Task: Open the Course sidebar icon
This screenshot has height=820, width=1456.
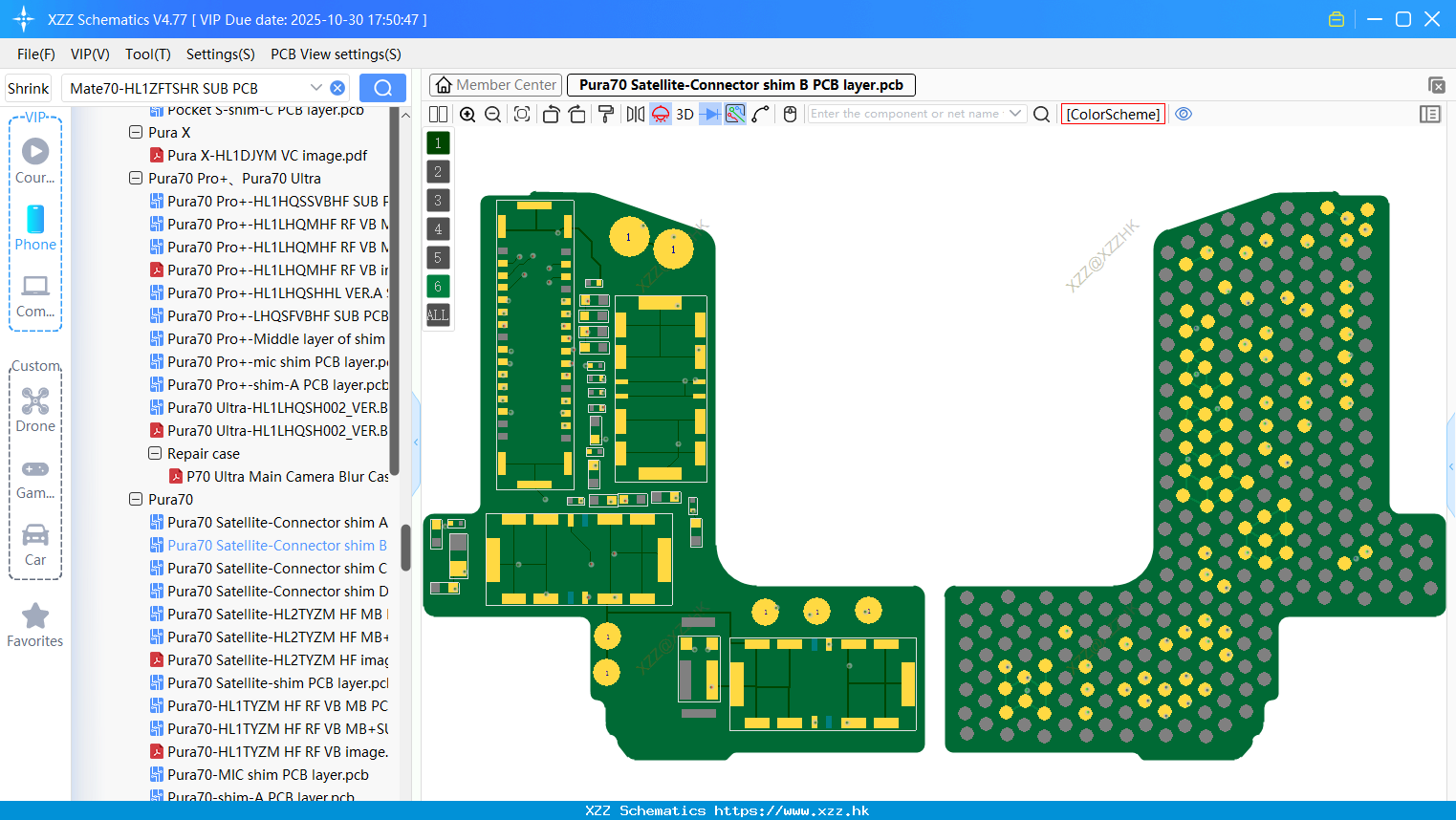Action: (x=35, y=160)
